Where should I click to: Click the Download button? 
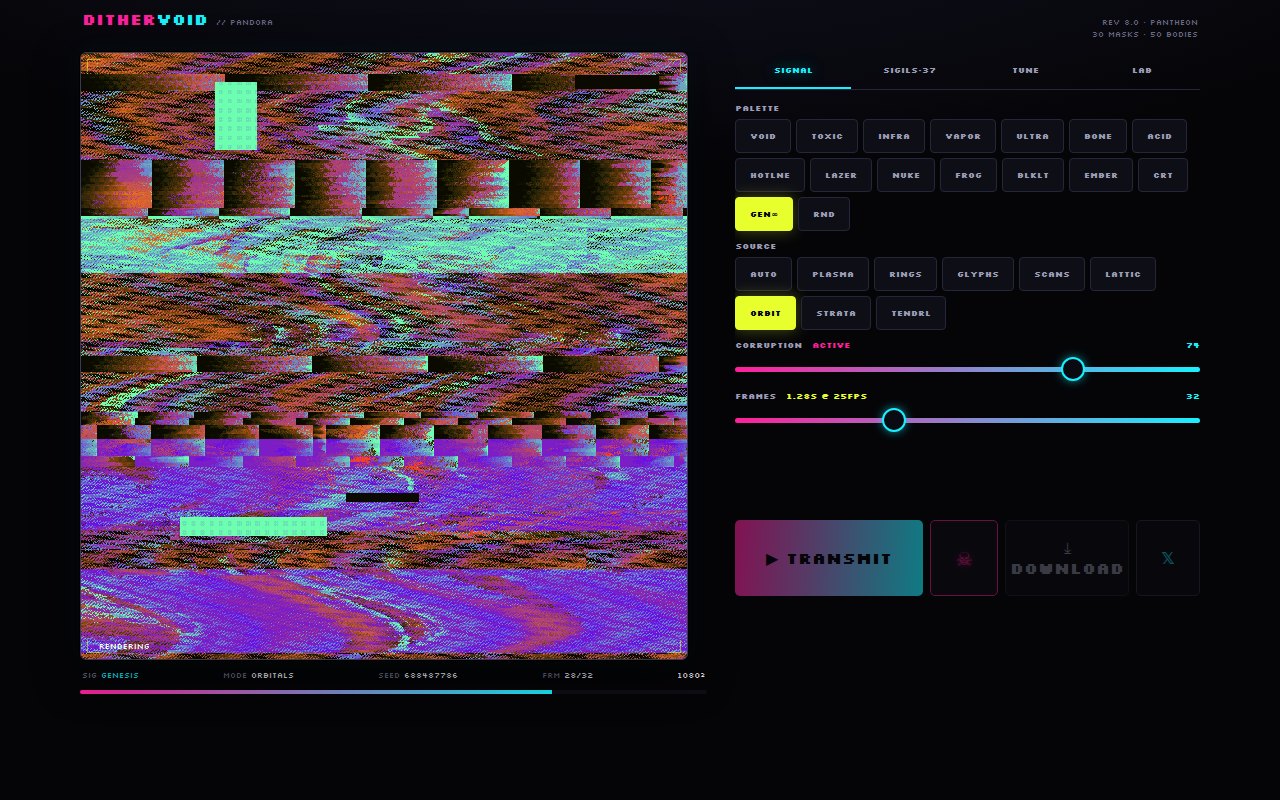pos(1067,558)
